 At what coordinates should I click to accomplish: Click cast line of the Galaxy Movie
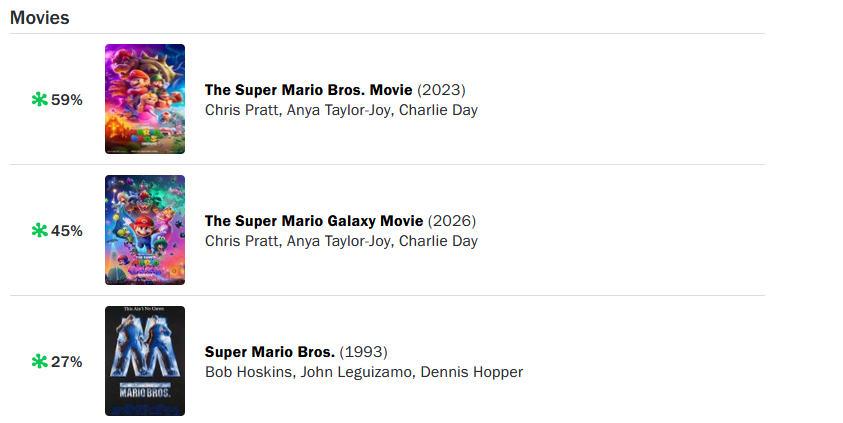pos(341,241)
